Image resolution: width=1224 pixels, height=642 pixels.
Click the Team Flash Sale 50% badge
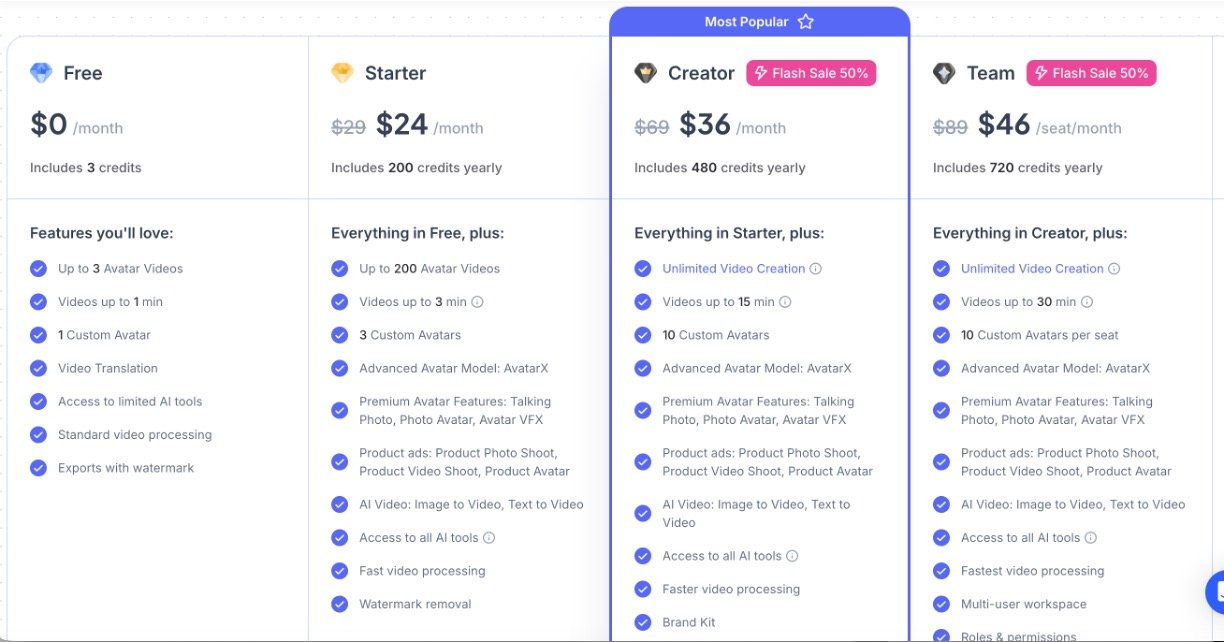pyautogui.click(x=1091, y=73)
